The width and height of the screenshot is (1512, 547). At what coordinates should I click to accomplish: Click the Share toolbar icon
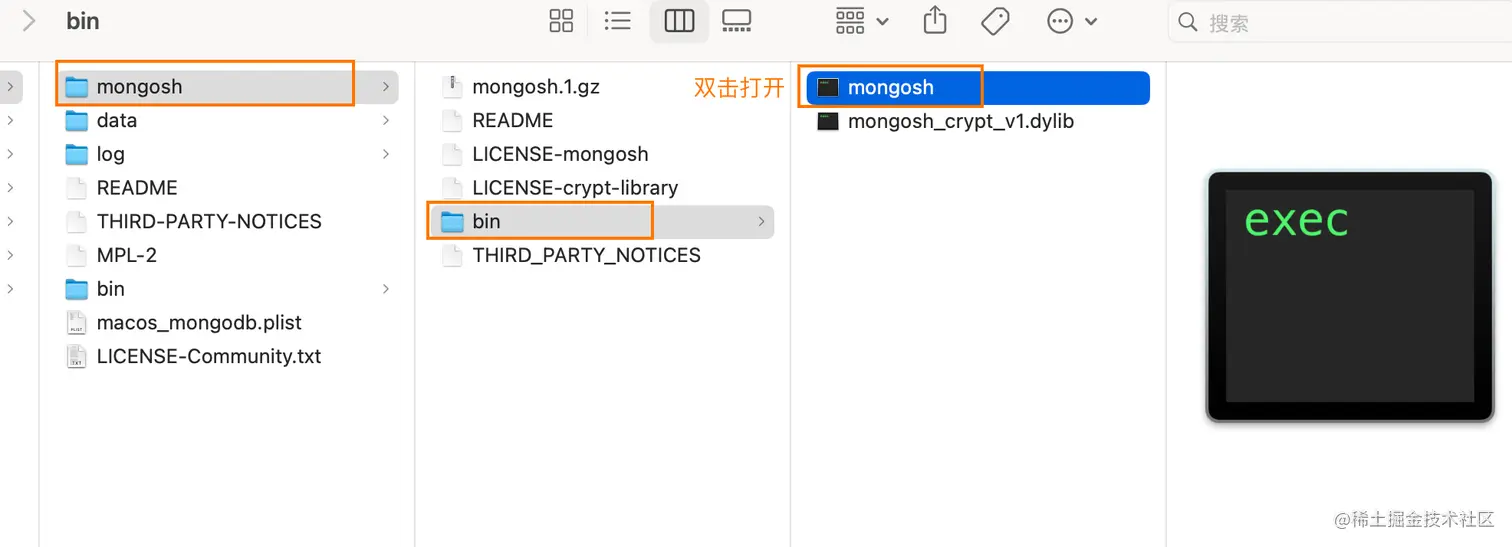click(935, 20)
